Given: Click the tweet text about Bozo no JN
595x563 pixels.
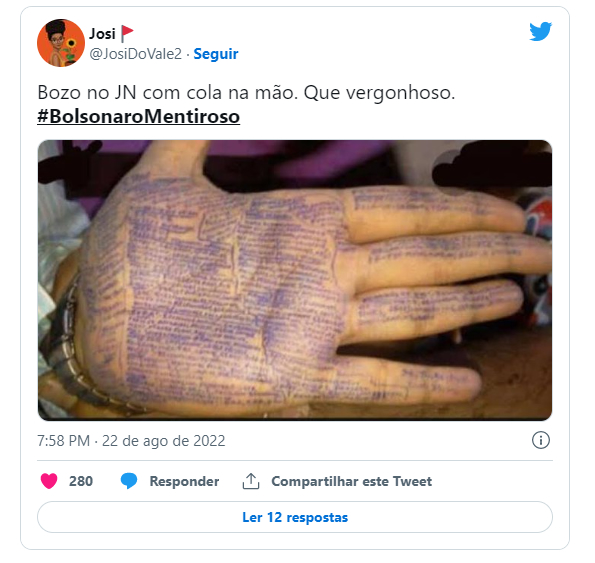Looking at the screenshot, I should tap(246, 92).
